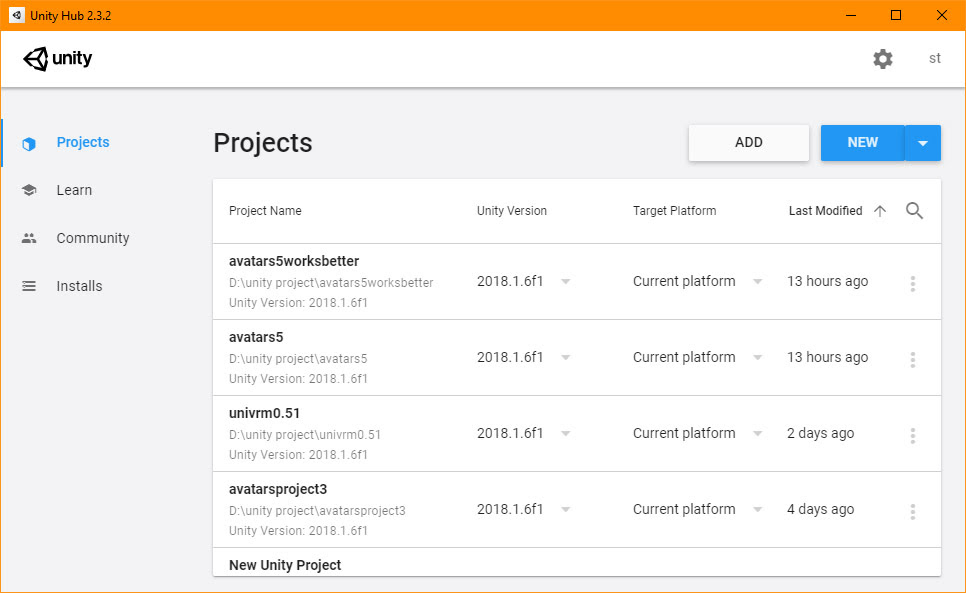Toggle Last Modified sort arrow
Viewport: 966px width, 593px height.
(x=880, y=211)
